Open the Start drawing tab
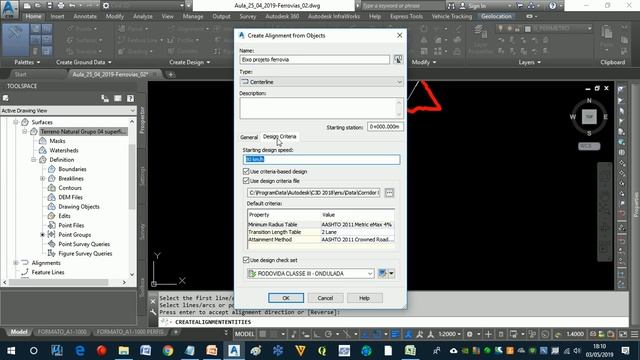 tap(20, 74)
